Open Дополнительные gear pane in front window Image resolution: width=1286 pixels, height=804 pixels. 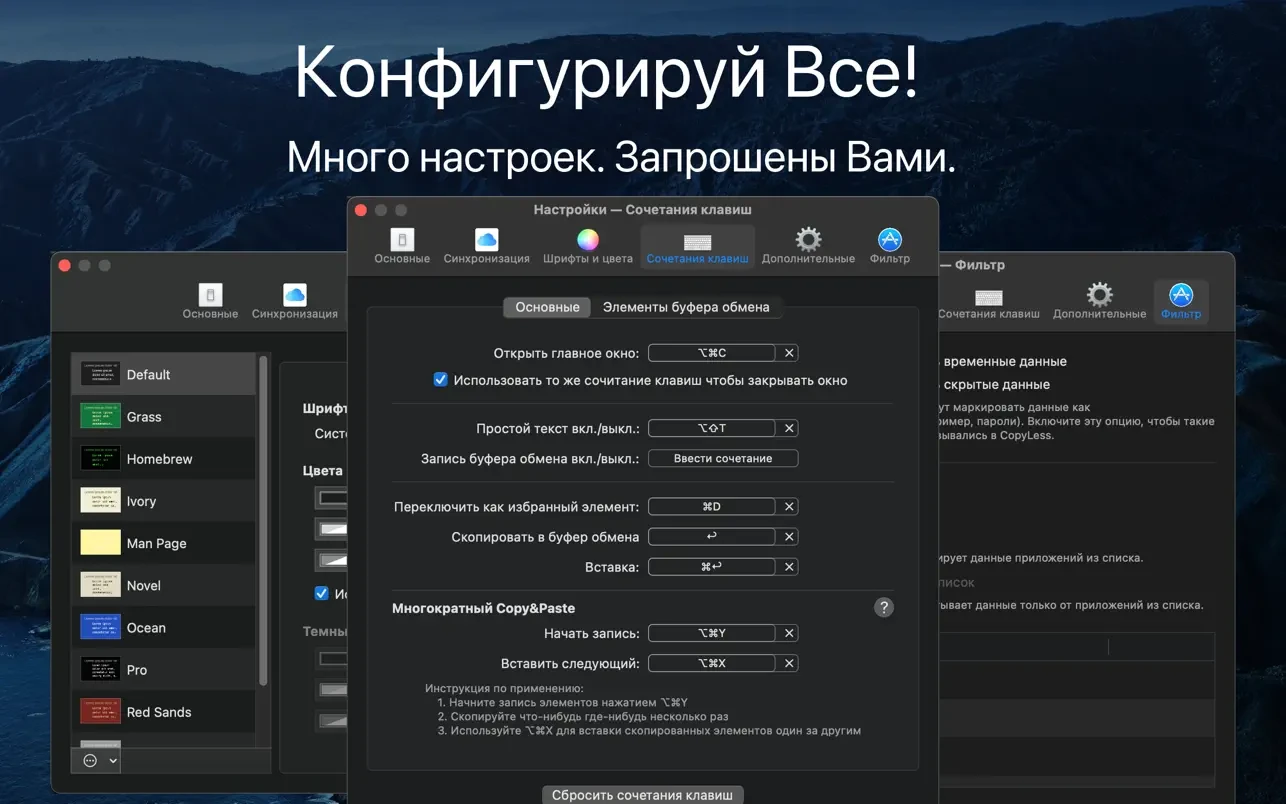(x=808, y=246)
